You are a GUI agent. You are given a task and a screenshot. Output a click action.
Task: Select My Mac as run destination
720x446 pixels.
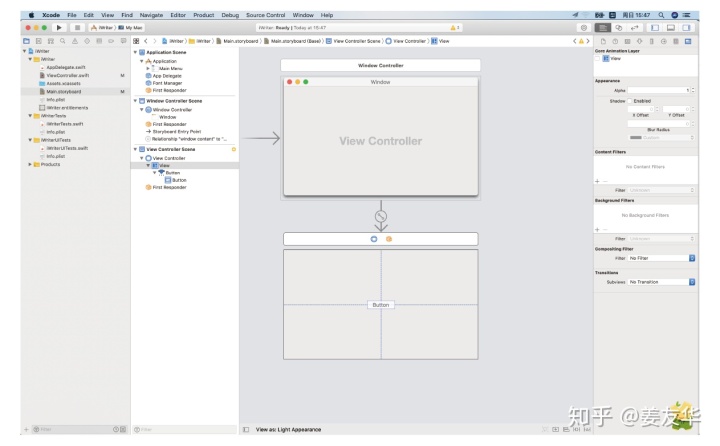coord(130,28)
